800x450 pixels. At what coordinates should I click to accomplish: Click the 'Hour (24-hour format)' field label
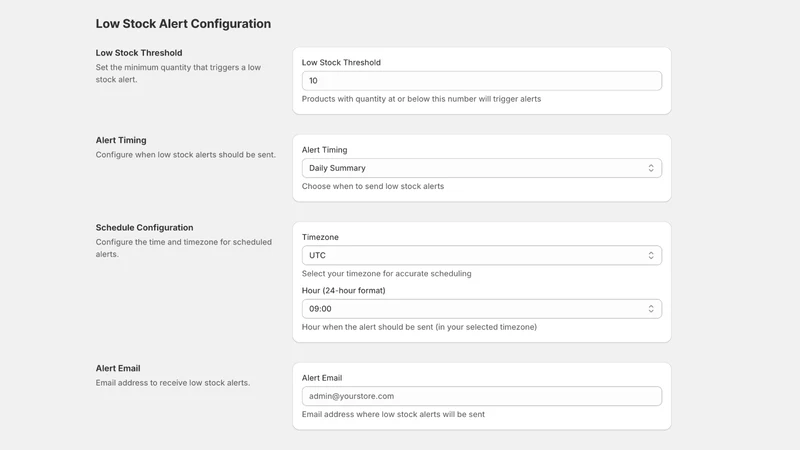tap(343, 290)
